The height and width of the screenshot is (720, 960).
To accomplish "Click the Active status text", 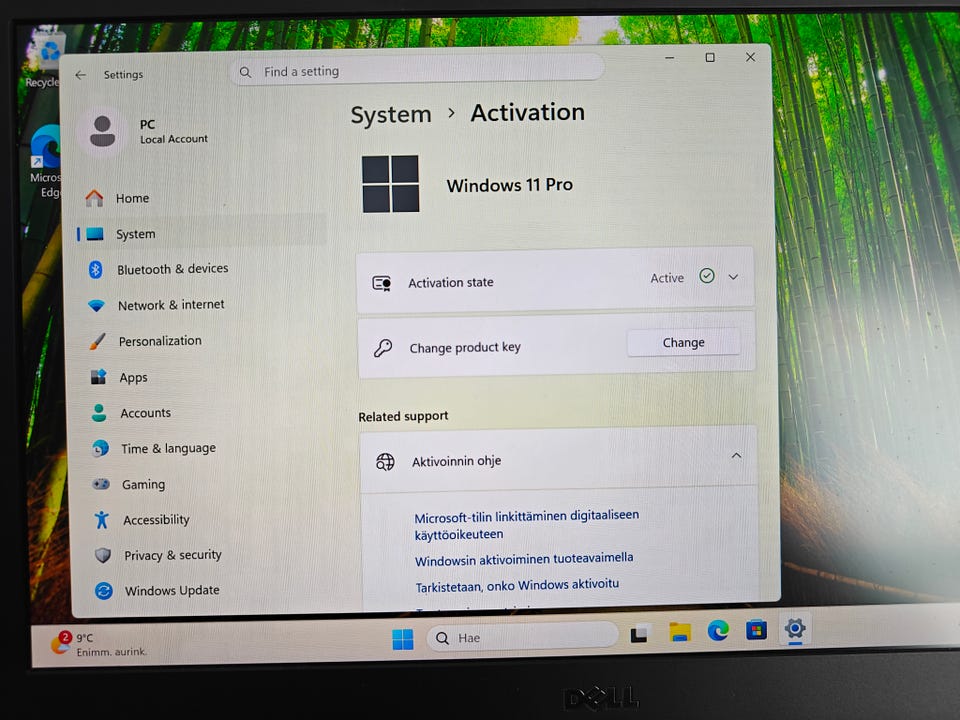I will tap(667, 278).
